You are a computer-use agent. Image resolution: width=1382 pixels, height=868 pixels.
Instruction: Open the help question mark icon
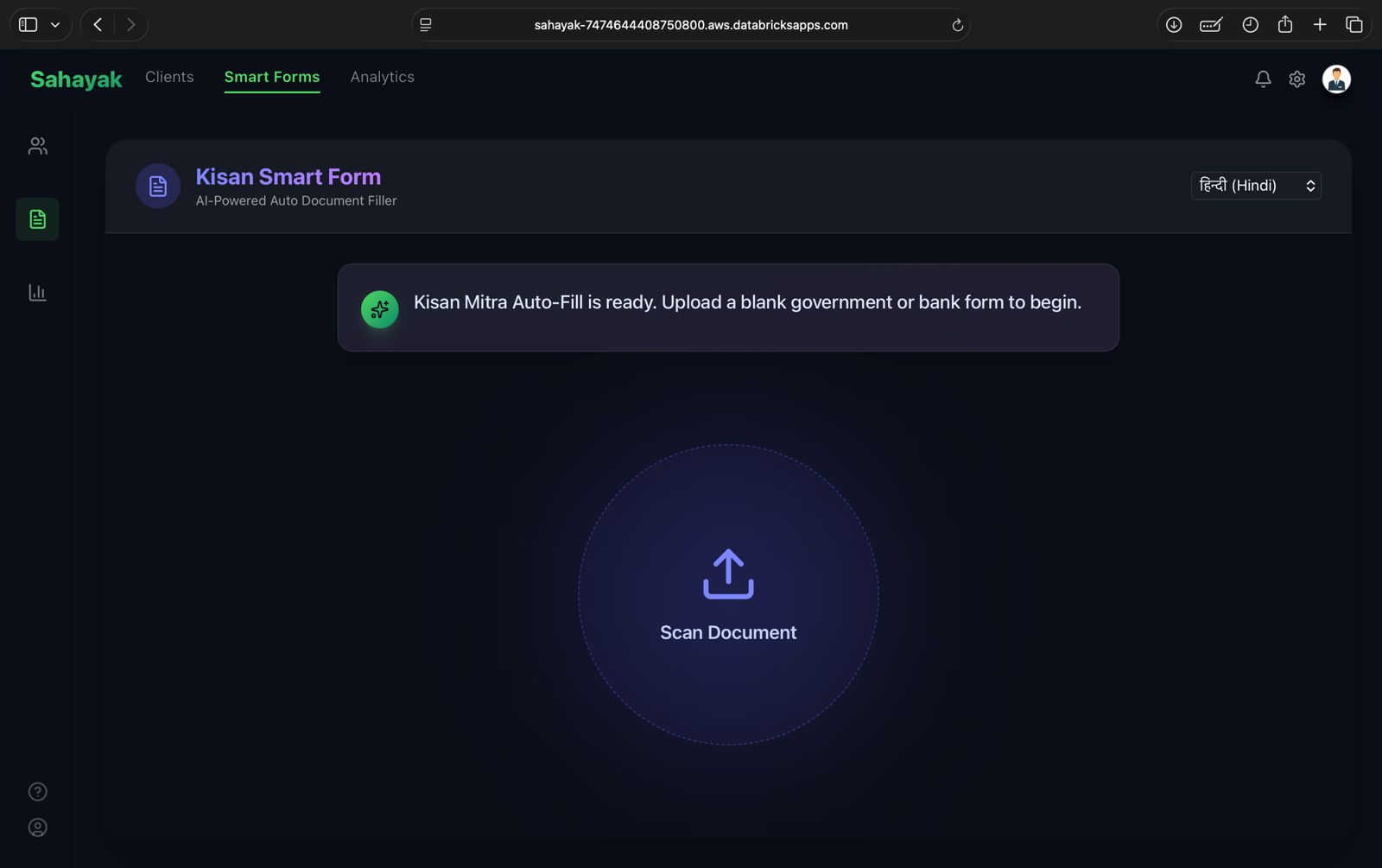[37, 792]
